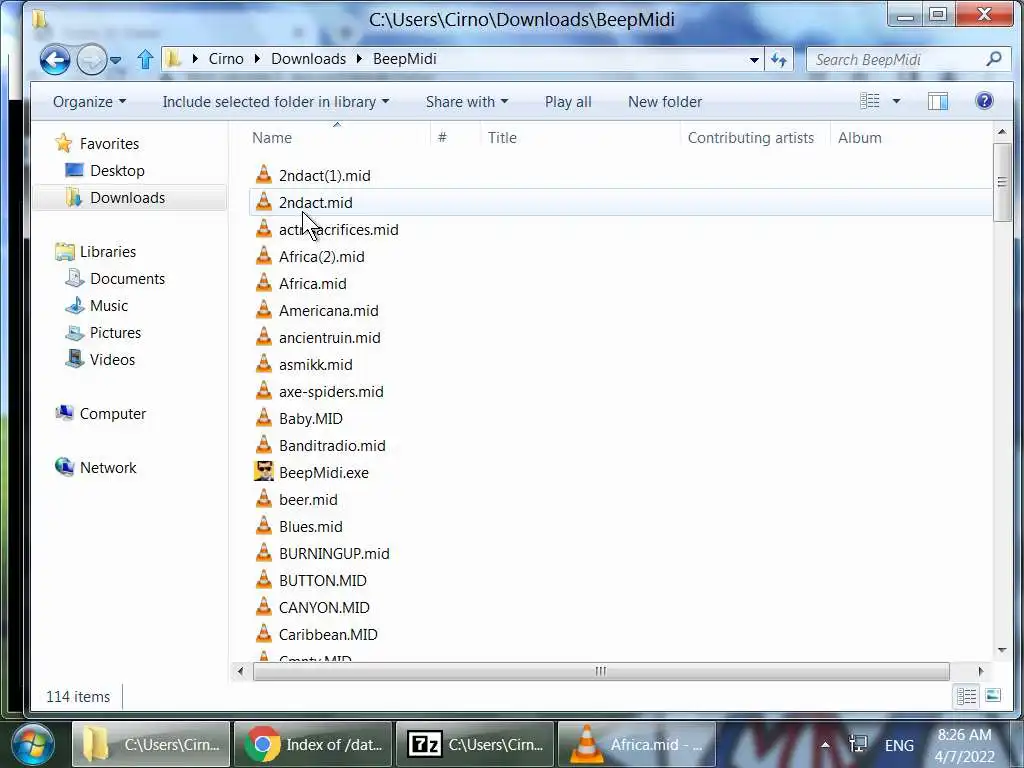Select the 2ndact(1).mid VLC icon
This screenshot has height=768, width=1024.
pos(263,175)
